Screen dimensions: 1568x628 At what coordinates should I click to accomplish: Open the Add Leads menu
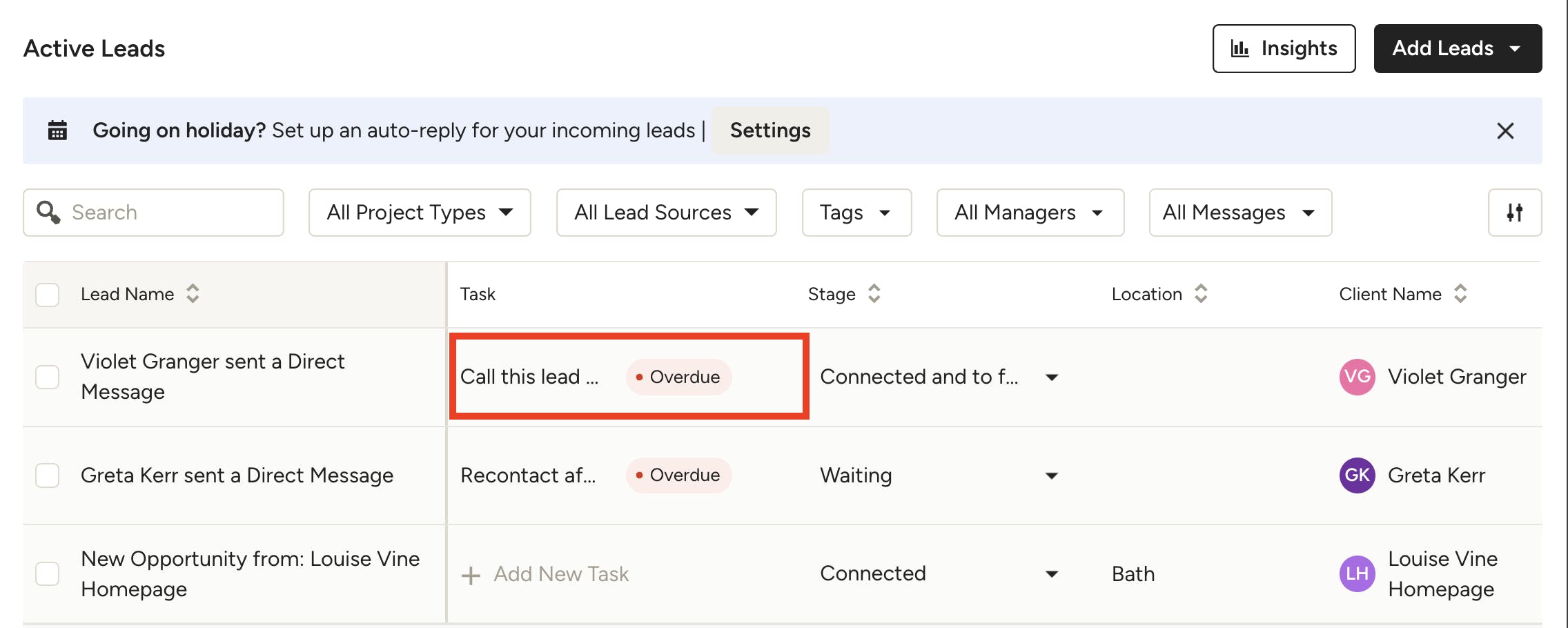(x=1457, y=48)
